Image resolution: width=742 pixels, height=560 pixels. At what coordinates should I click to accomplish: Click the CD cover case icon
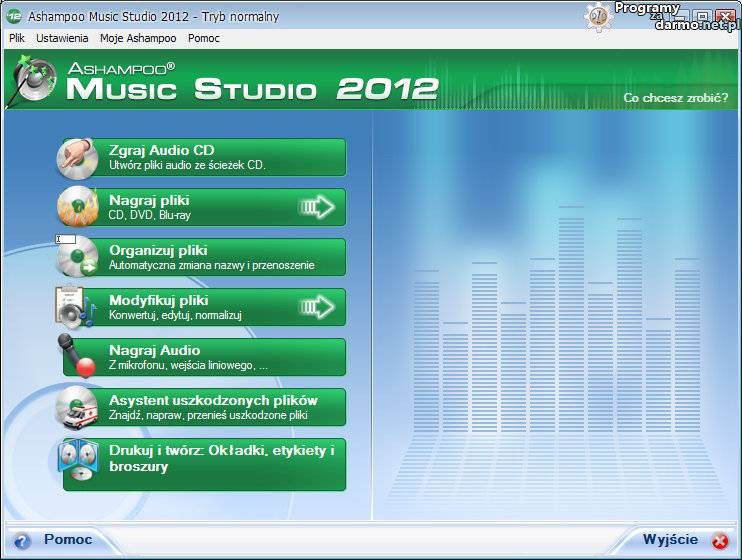(x=78, y=460)
